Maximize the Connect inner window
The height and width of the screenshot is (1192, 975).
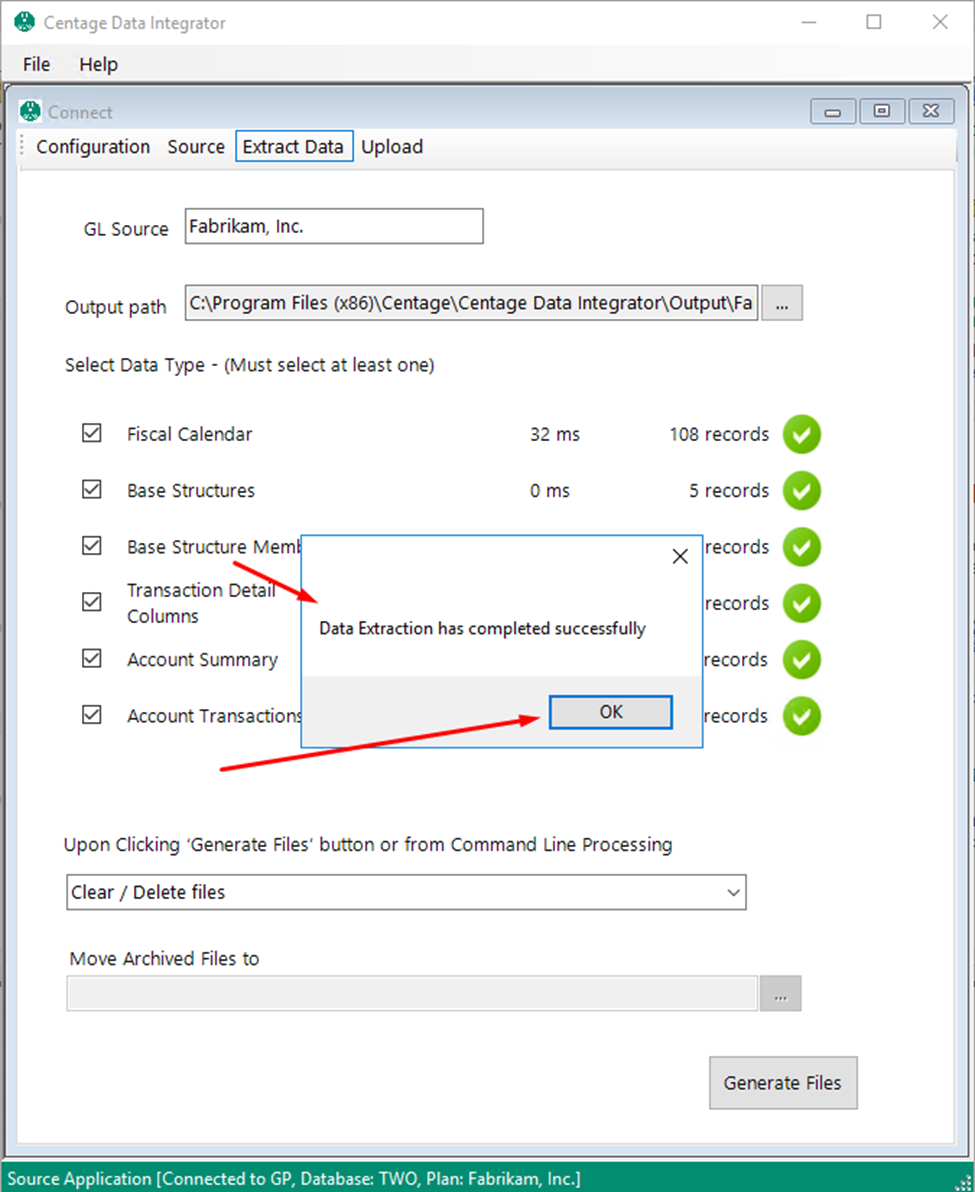click(x=882, y=112)
